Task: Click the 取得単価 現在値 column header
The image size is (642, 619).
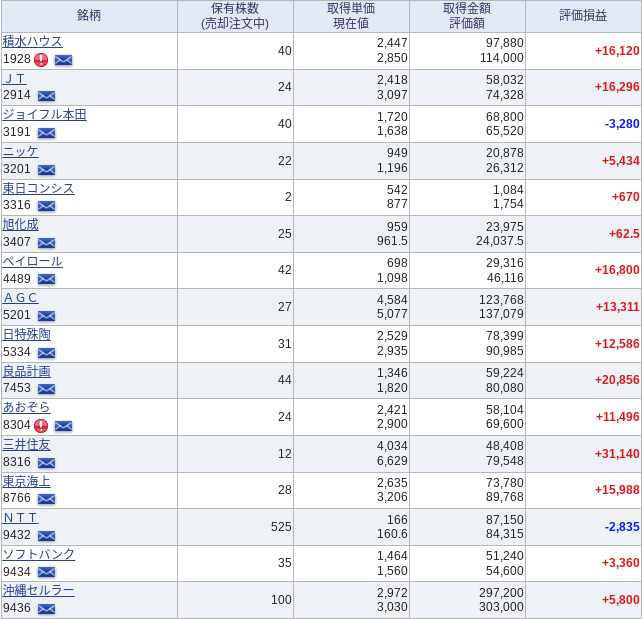Action: tap(351, 16)
